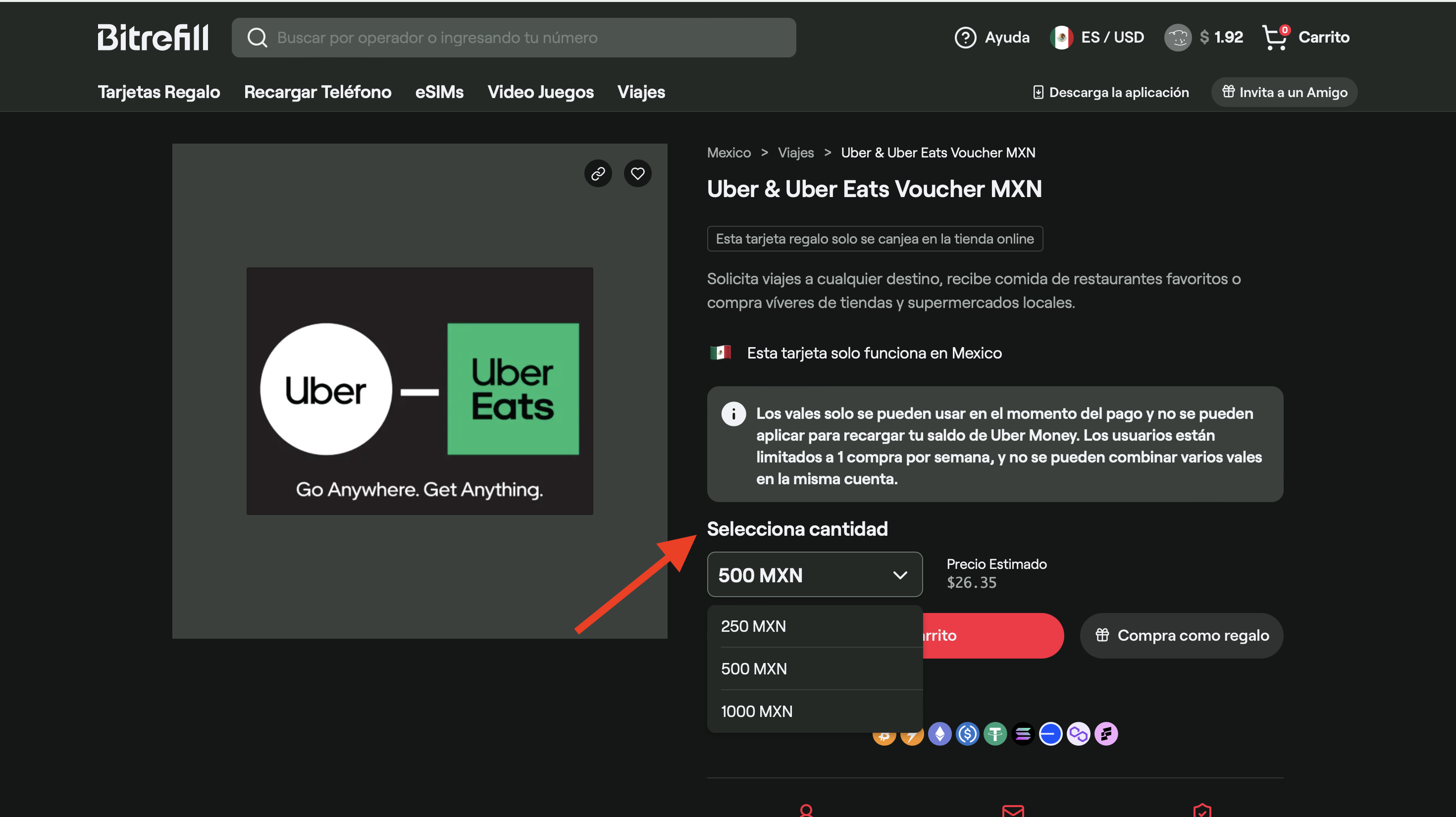Click the USDC payment icon

pos(967,734)
